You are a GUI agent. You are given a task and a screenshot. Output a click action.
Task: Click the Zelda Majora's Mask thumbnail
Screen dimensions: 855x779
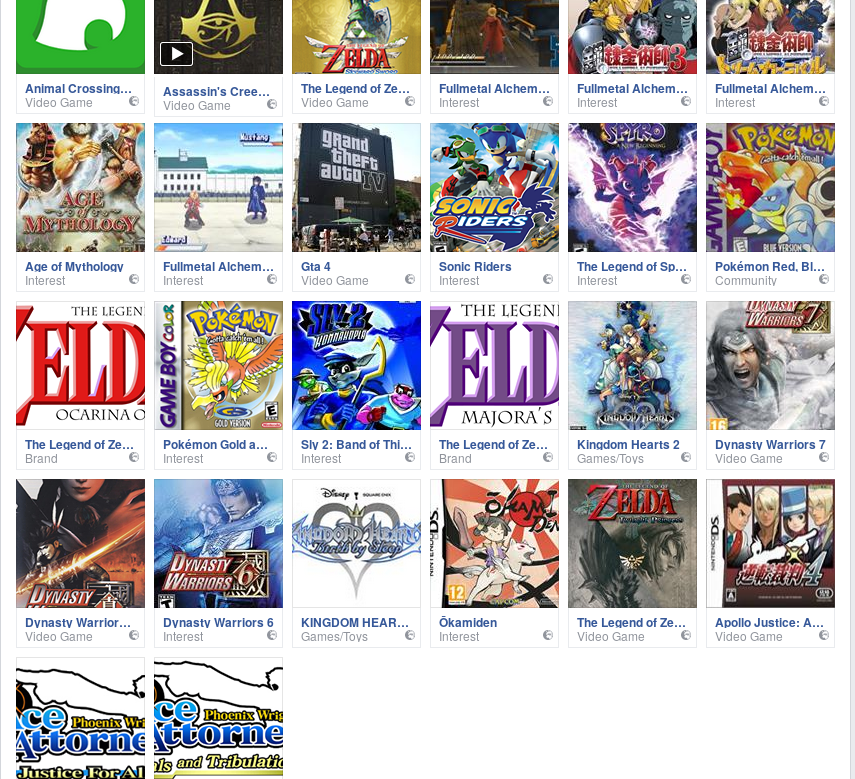click(495, 365)
